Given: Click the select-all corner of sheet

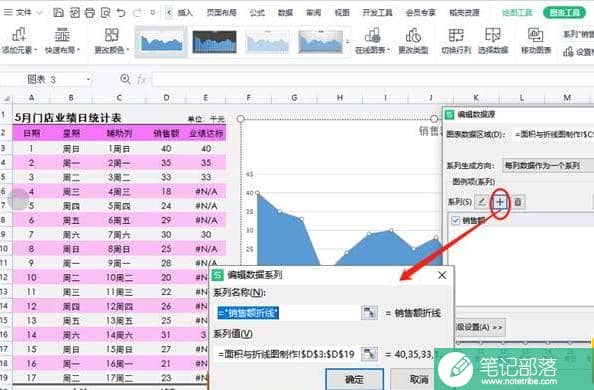Looking at the screenshot, I should 6,98.
